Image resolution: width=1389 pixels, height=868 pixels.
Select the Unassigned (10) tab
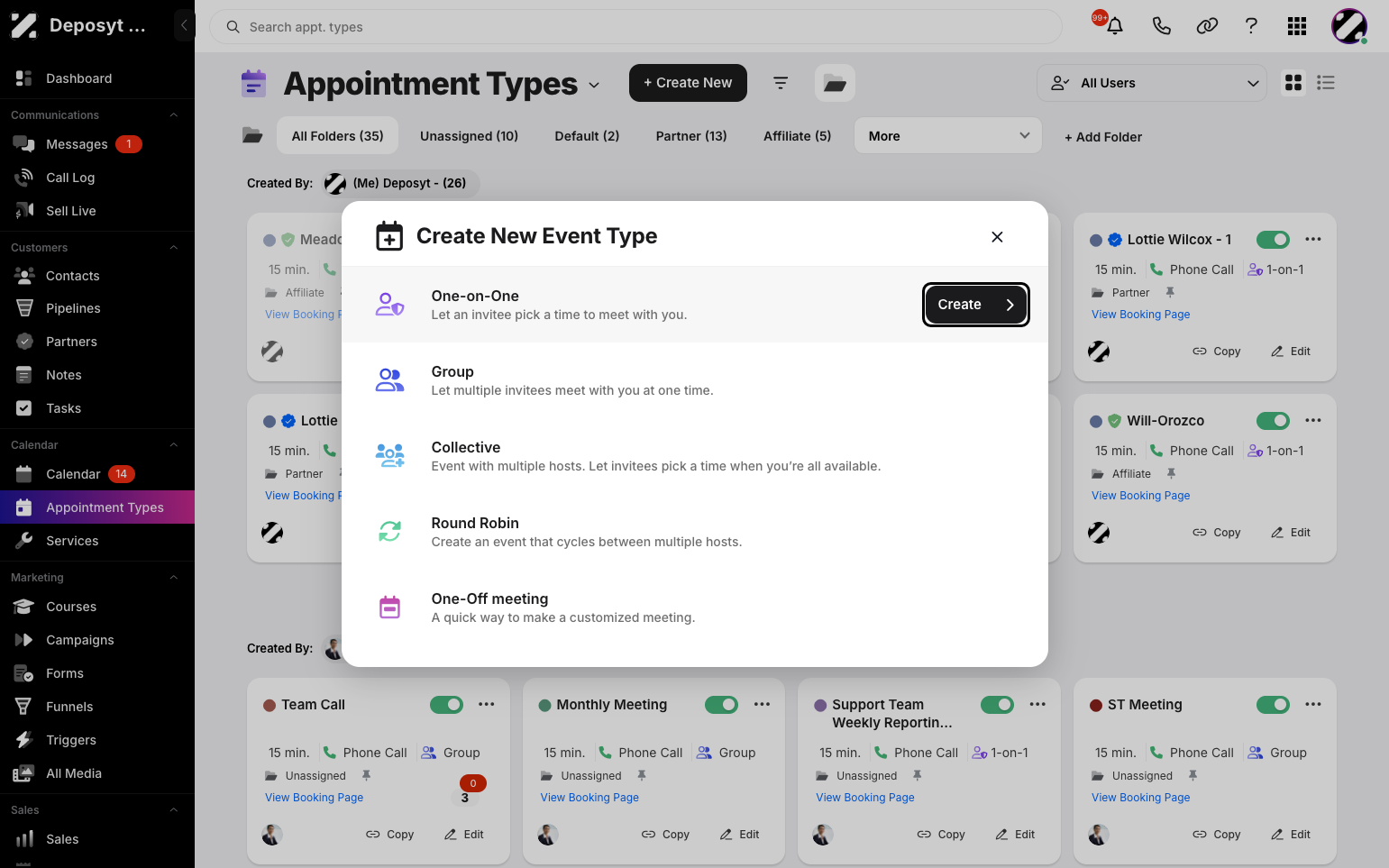pyautogui.click(x=469, y=136)
